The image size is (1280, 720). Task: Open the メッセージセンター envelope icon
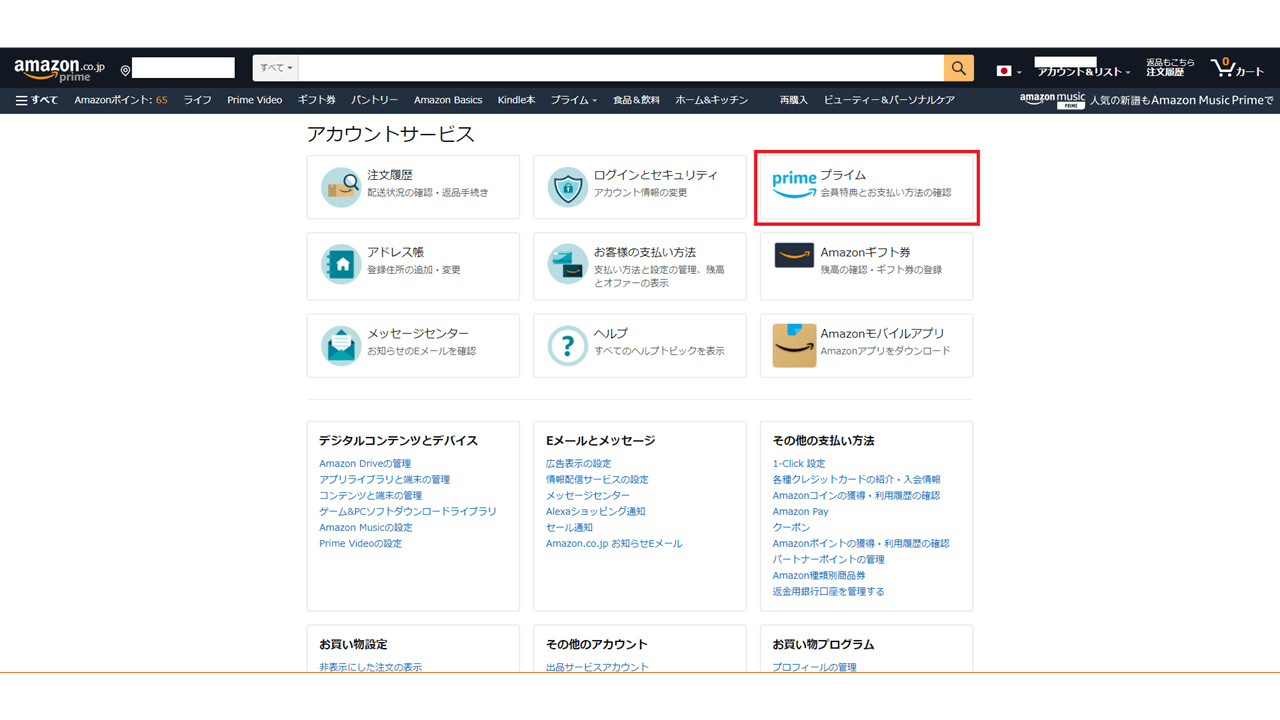coord(340,345)
